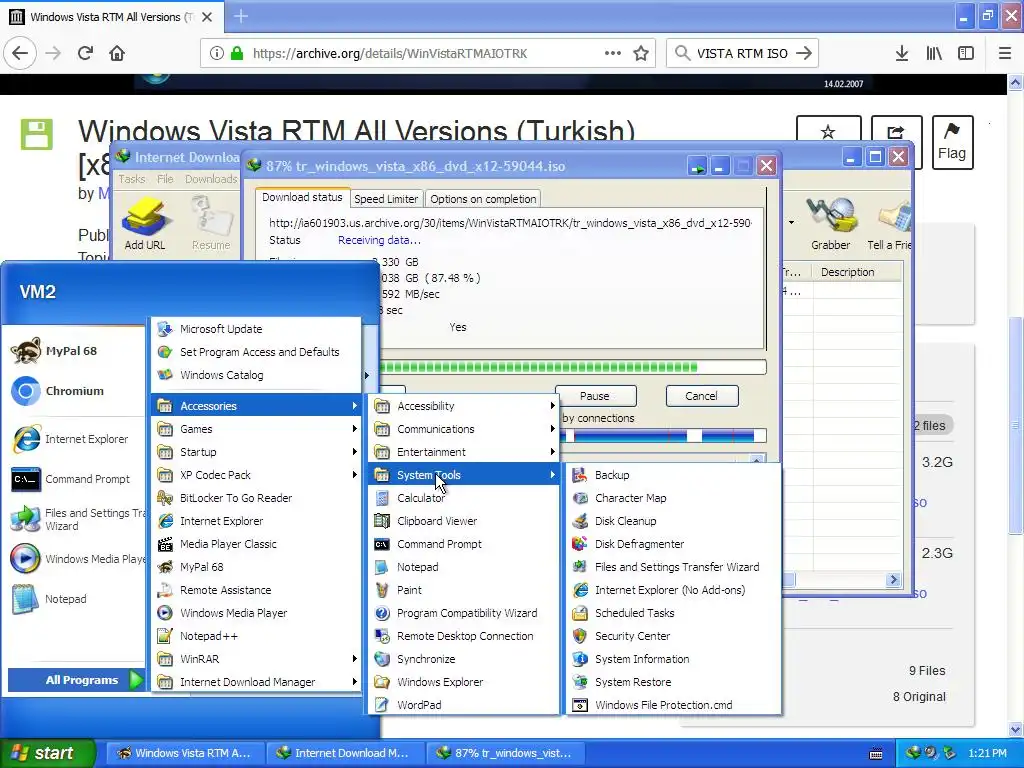Click Add URL in Internet Download Manager
The width and height of the screenshot is (1024, 768).
[x=145, y=224]
